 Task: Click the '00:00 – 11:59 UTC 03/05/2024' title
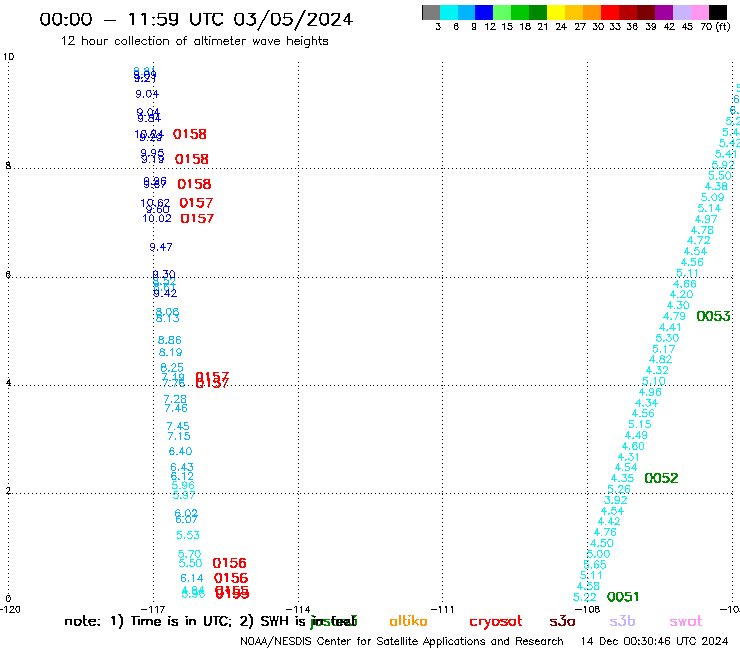pos(196,19)
